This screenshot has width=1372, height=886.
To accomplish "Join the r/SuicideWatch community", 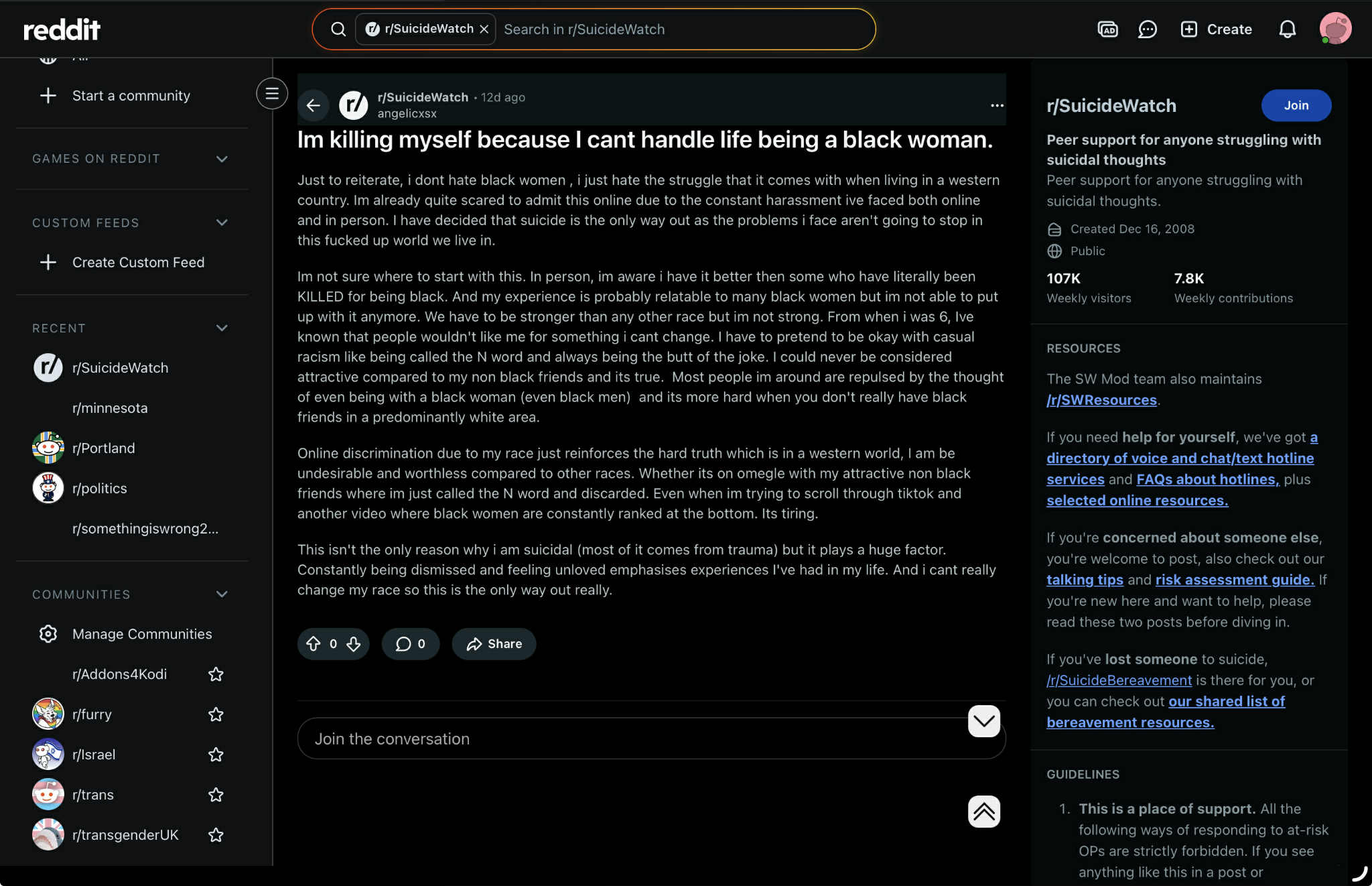I will (x=1296, y=106).
